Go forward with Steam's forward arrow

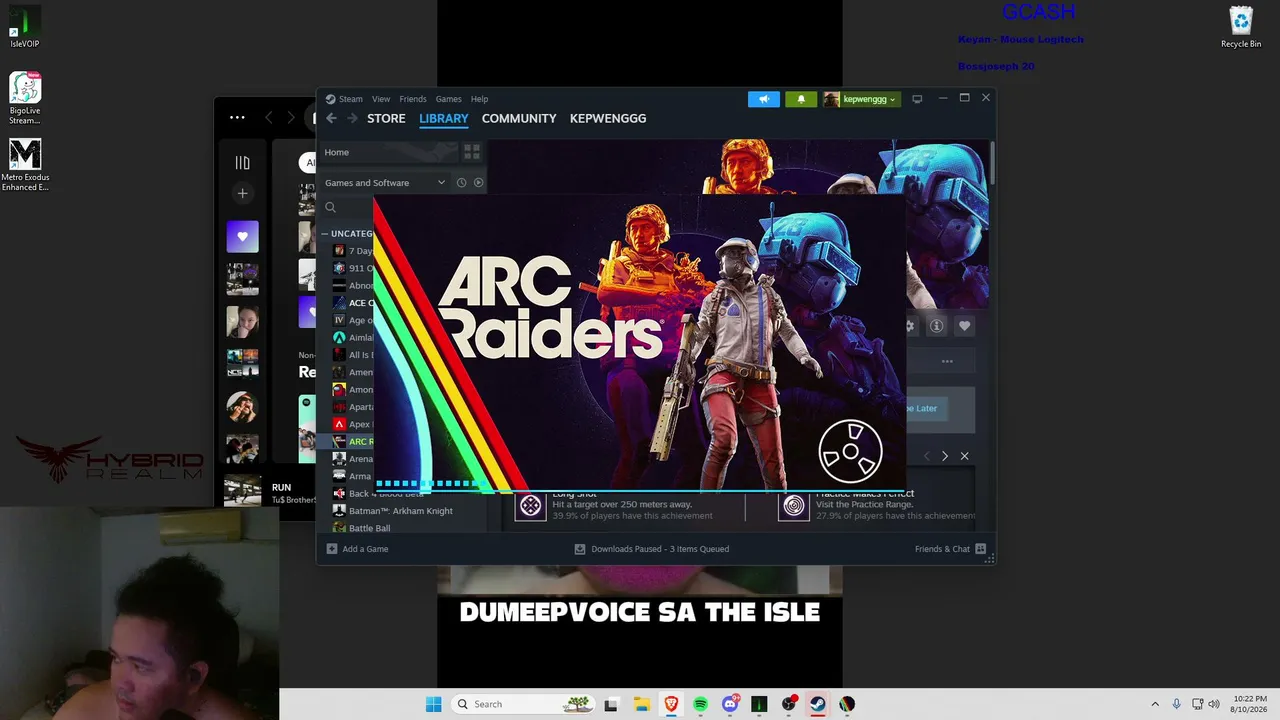point(352,118)
